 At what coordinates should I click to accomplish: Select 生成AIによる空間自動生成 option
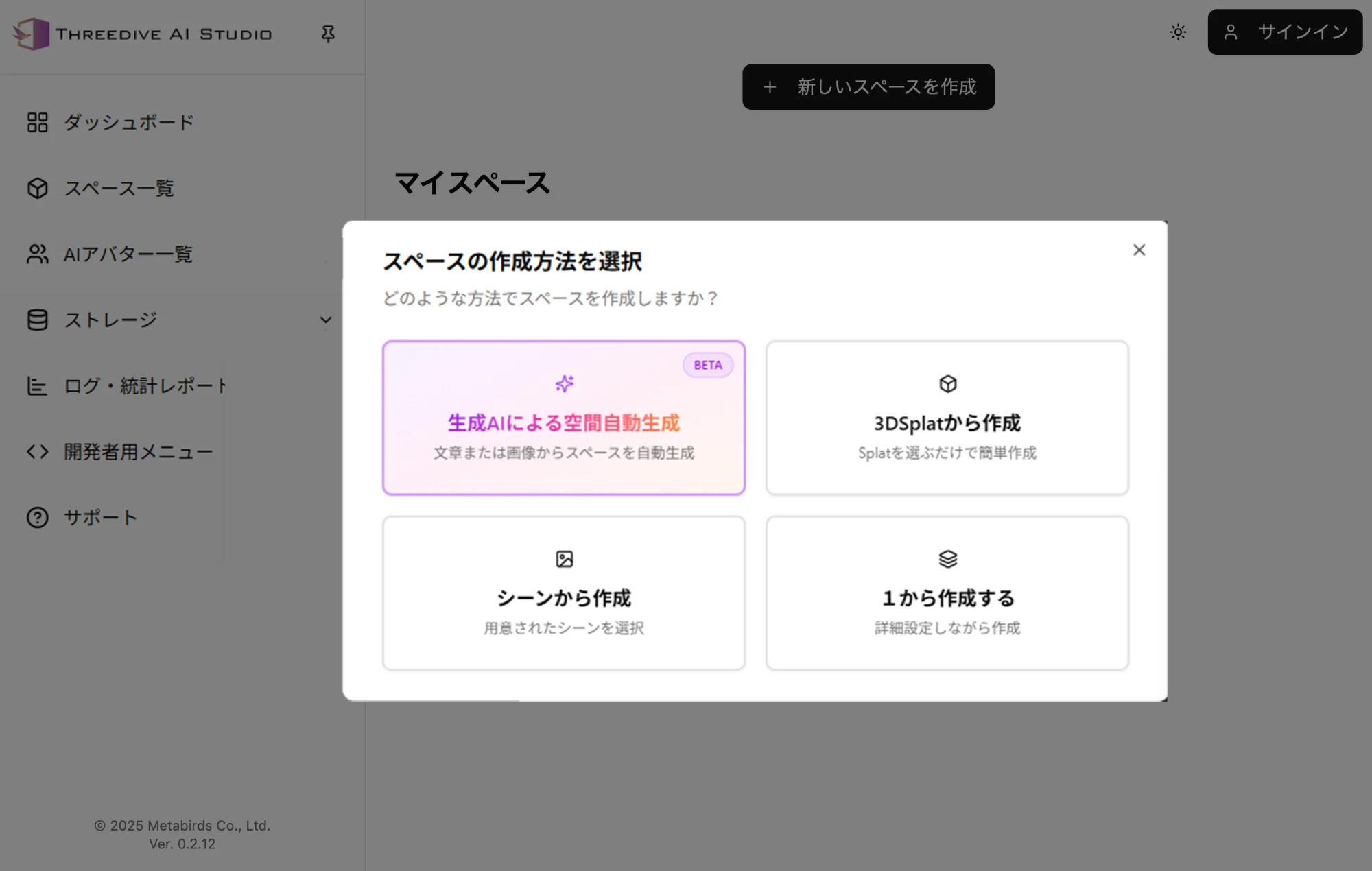point(564,418)
